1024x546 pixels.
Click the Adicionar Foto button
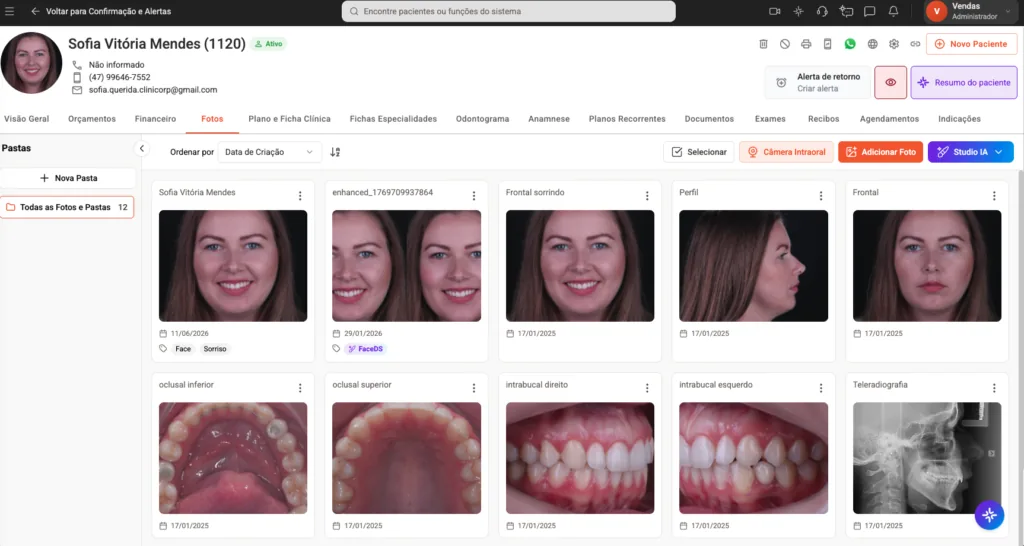pos(880,152)
